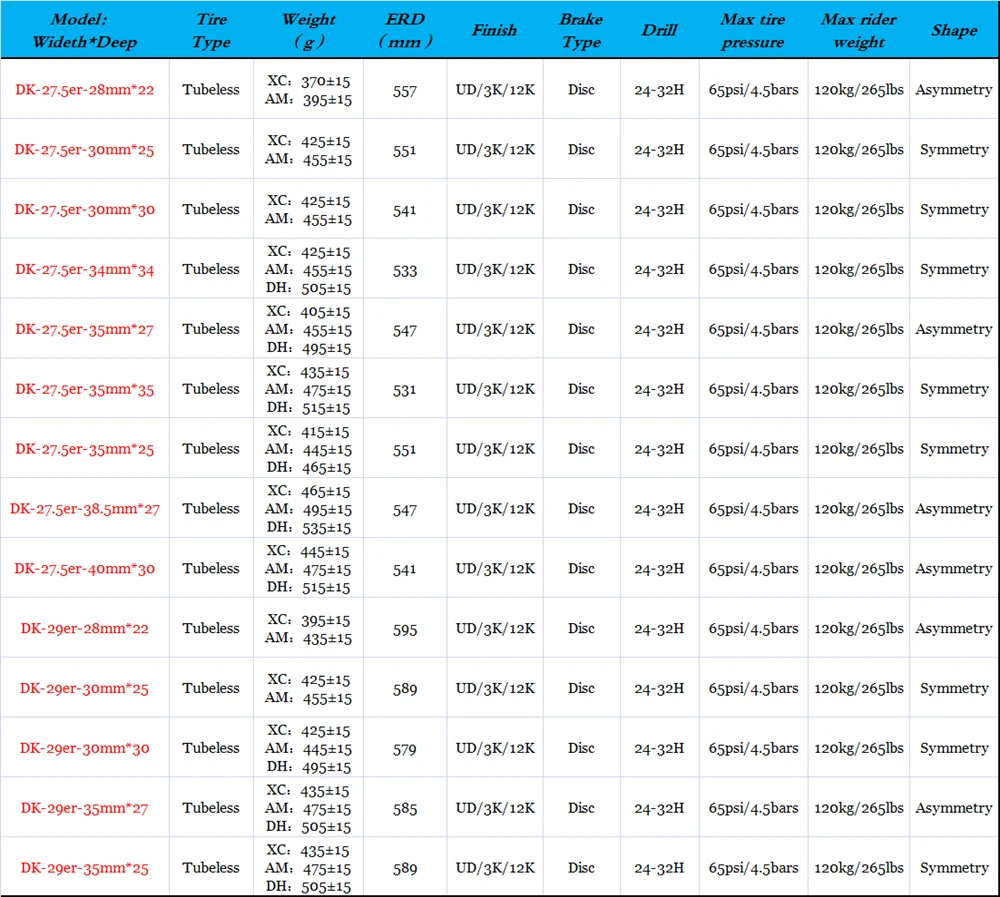Select the ERD (mm) header cell
The height and width of the screenshot is (897, 1000).
[x=405, y=31]
